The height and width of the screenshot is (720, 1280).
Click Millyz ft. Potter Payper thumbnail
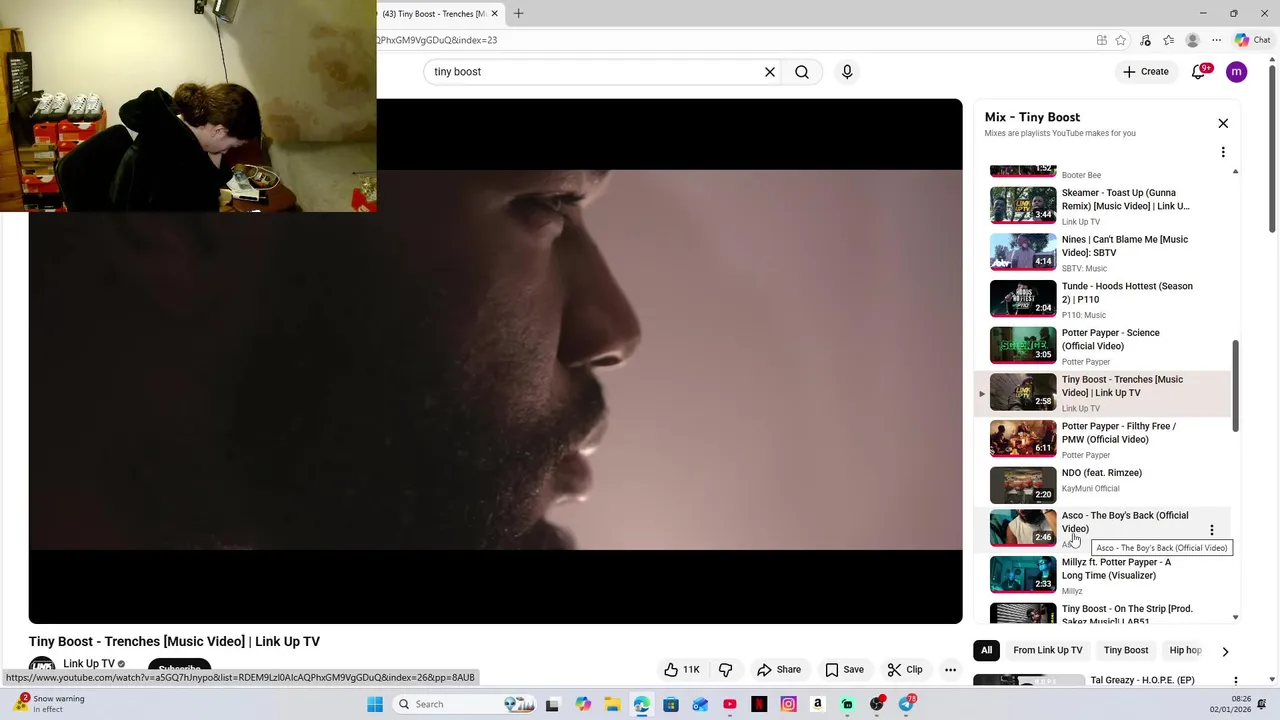pos(1023,574)
